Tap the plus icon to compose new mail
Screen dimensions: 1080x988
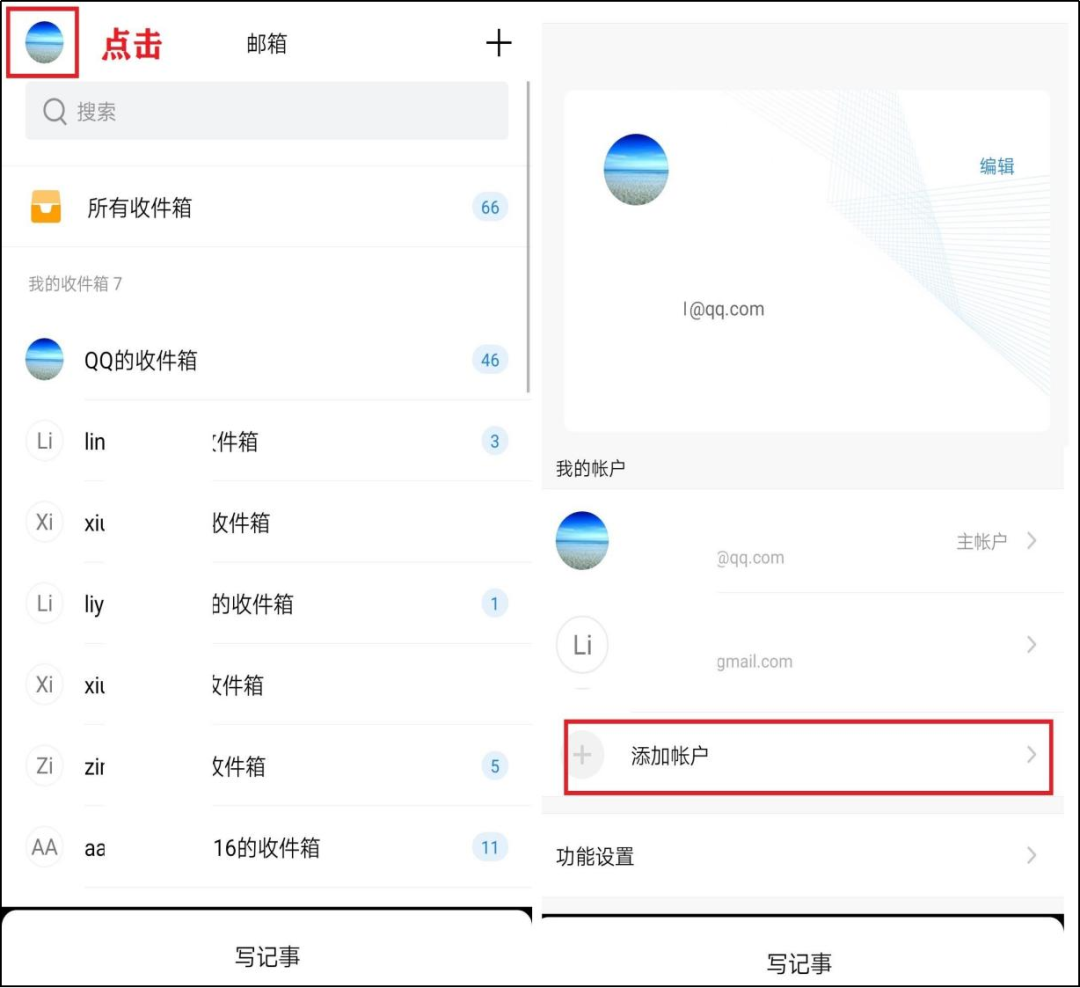click(x=498, y=42)
